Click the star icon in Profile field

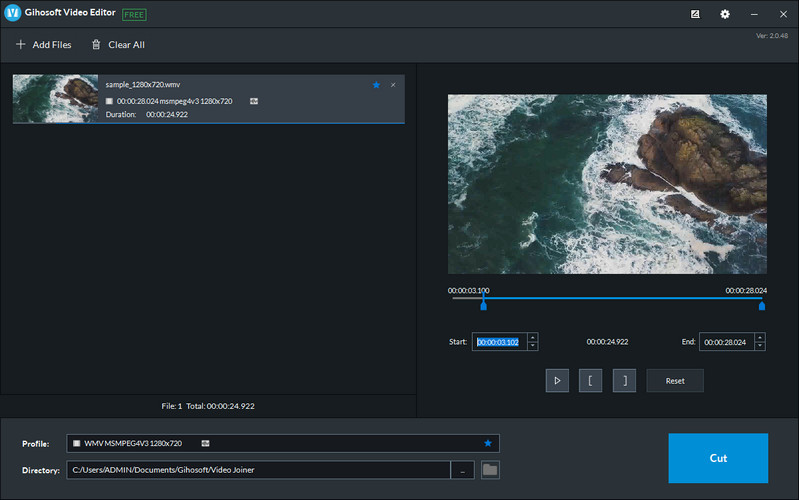pos(488,443)
